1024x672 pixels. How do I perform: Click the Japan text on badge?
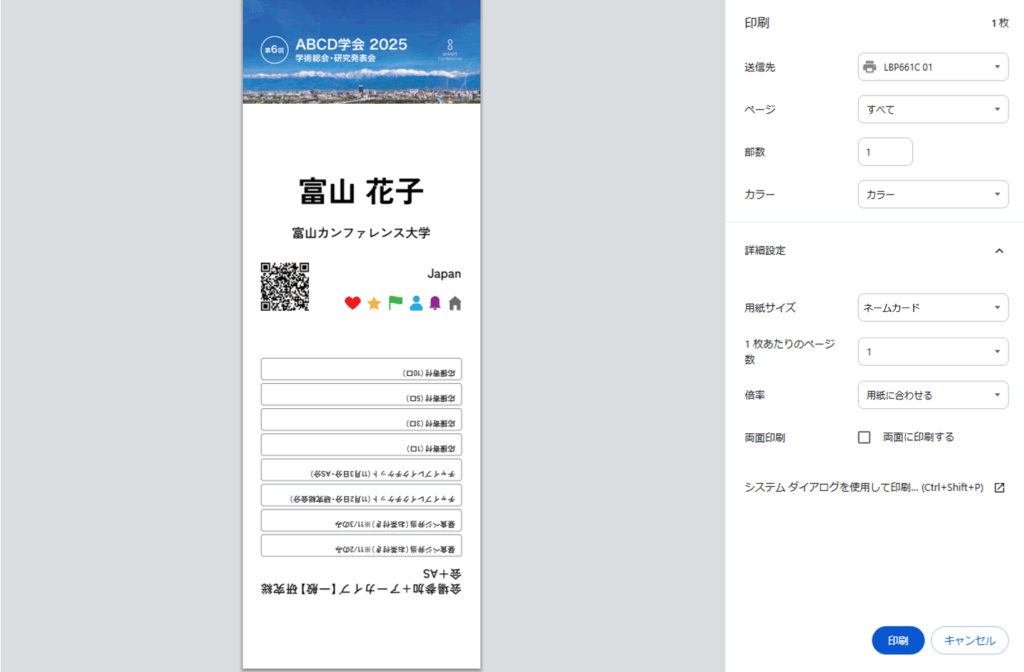(x=444, y=274)
